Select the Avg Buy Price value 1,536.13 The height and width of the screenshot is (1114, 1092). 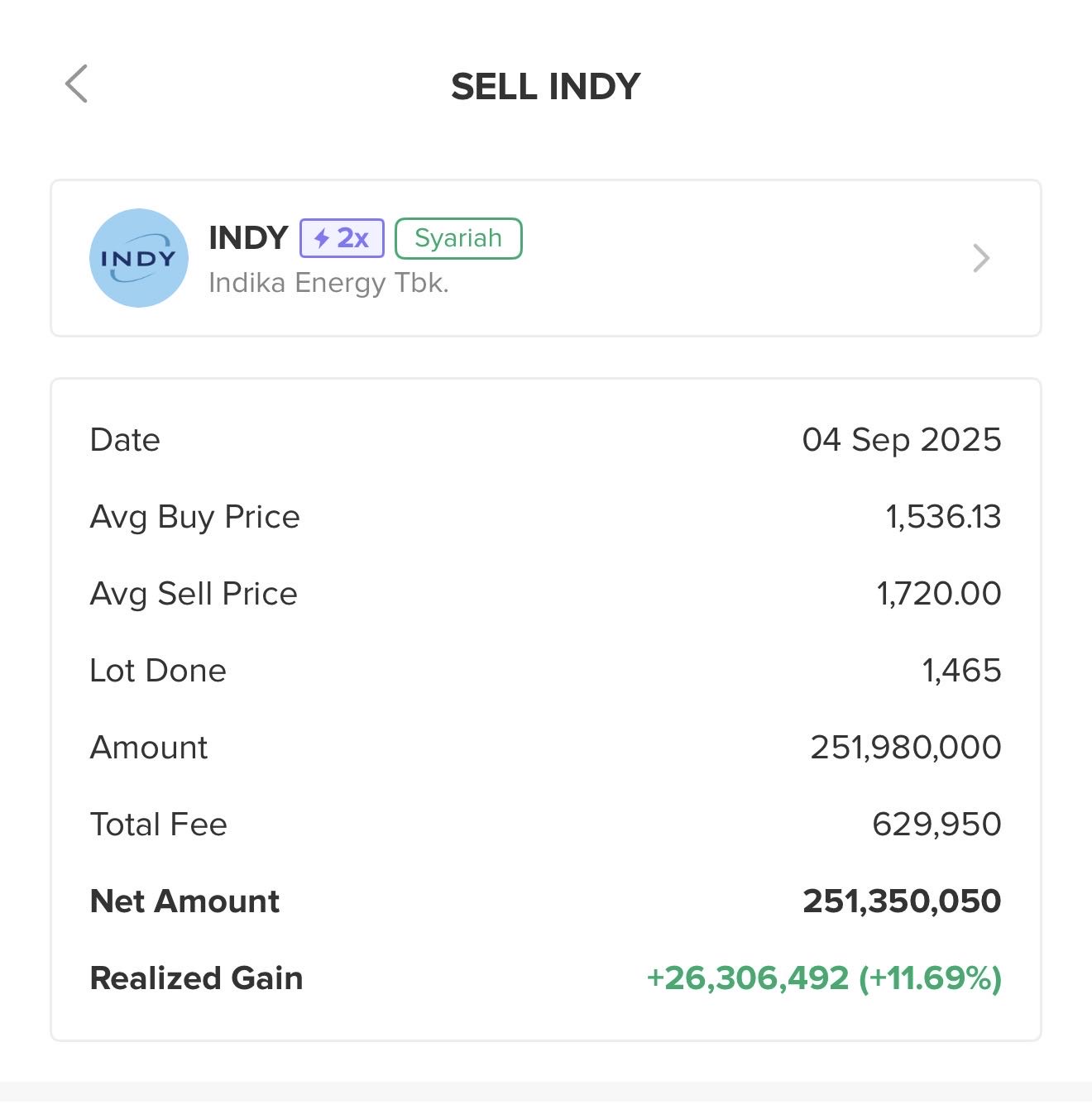coord(943,517)
